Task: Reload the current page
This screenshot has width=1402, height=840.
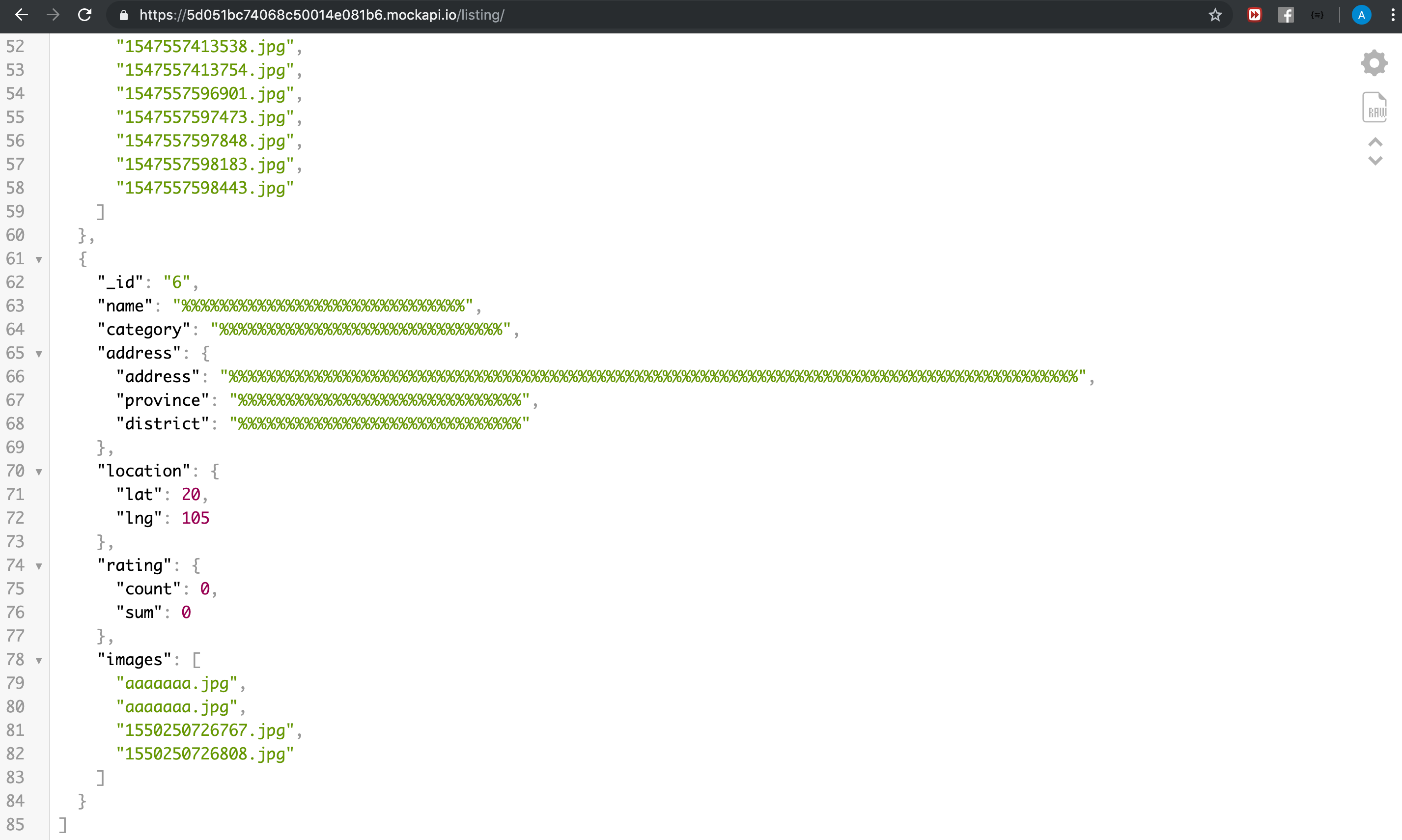Action: (85, 15)
